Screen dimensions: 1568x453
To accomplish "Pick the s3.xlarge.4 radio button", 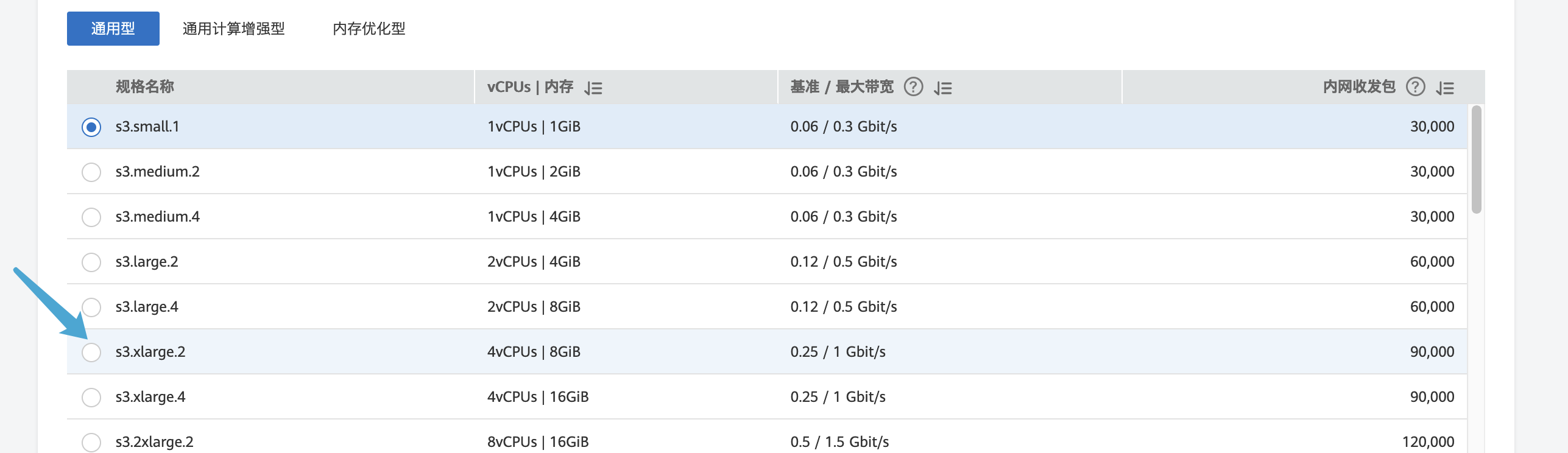I will click(91, 397).
